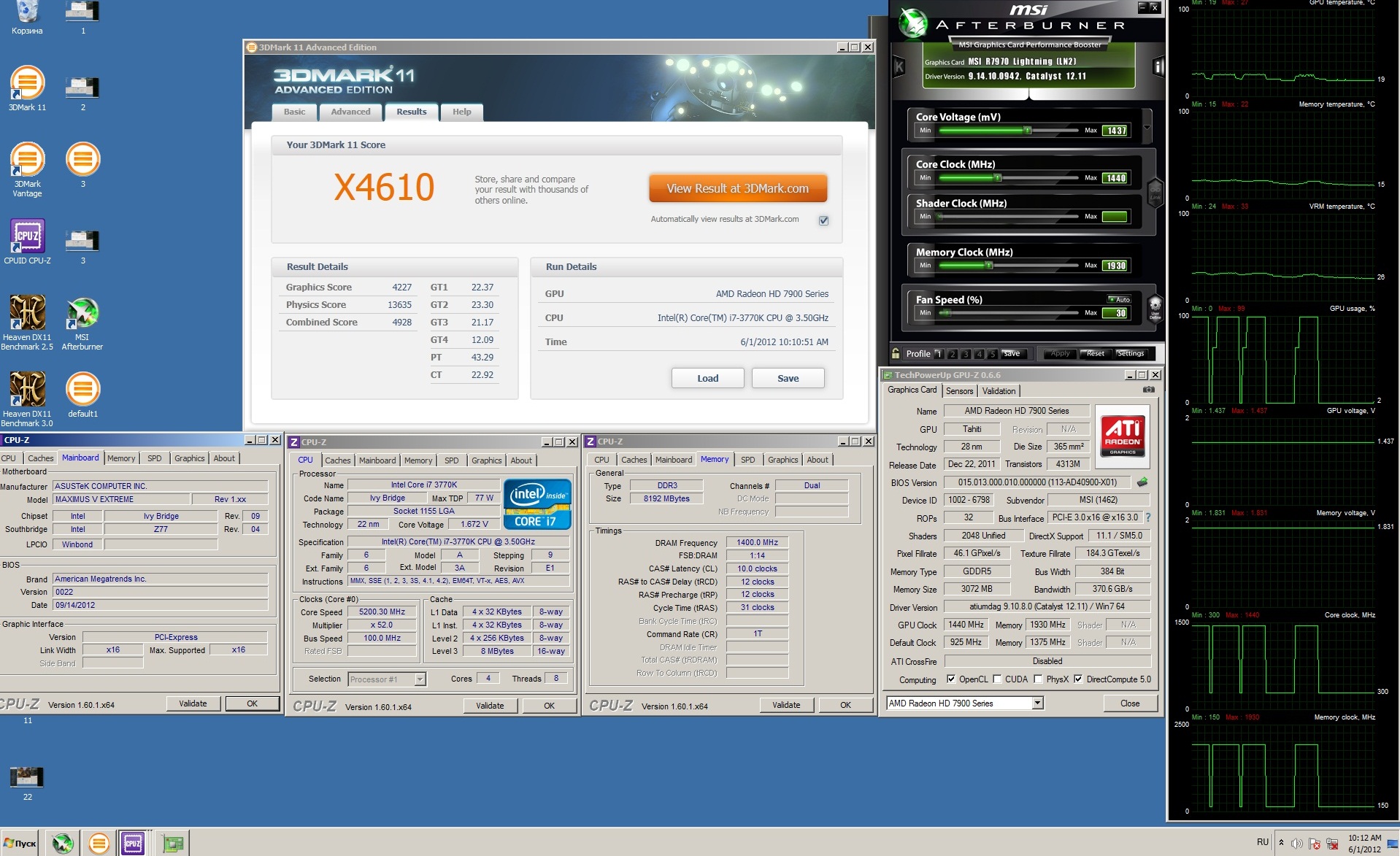Open the Advanced tab in 3DMark 11
Image resolution: width=1400 pixels, height=856 pixels.
(x=350, y=112)
